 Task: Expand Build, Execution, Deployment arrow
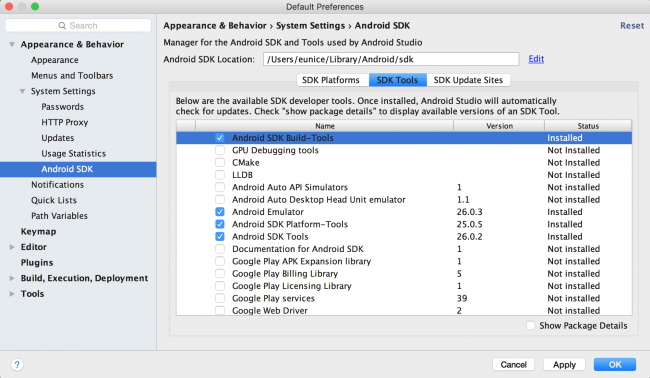click(12, 278)
